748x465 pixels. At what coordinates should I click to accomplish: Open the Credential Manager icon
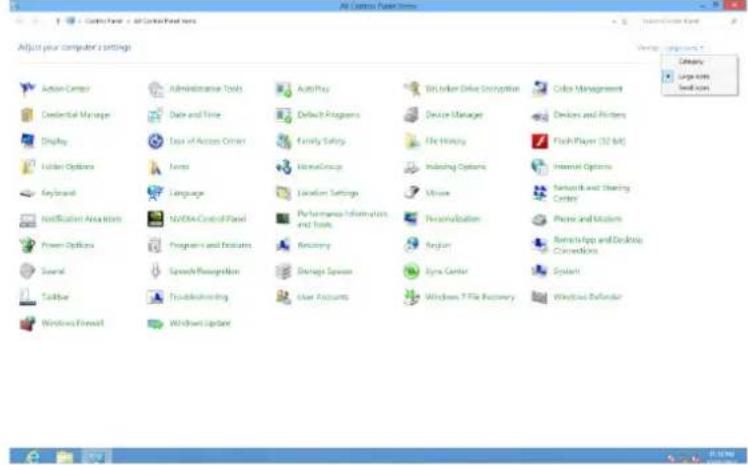pos(28,115)
